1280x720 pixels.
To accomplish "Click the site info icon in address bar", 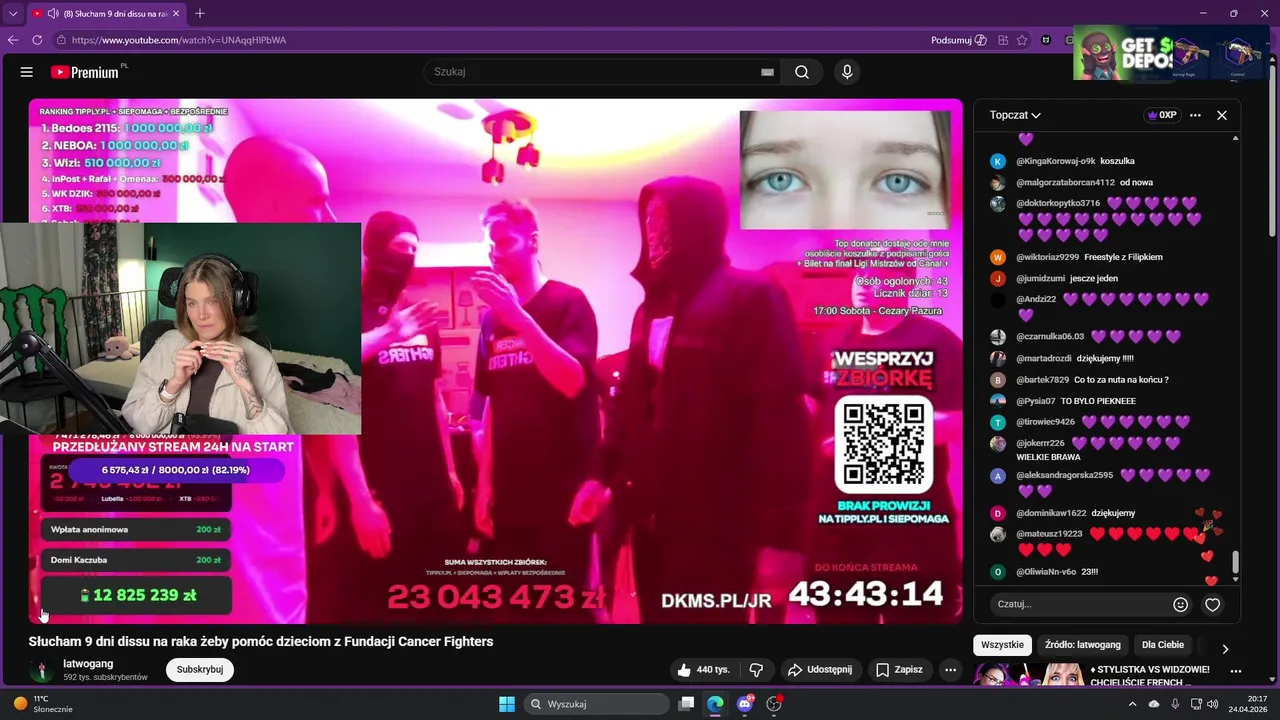I will [61, 40].
